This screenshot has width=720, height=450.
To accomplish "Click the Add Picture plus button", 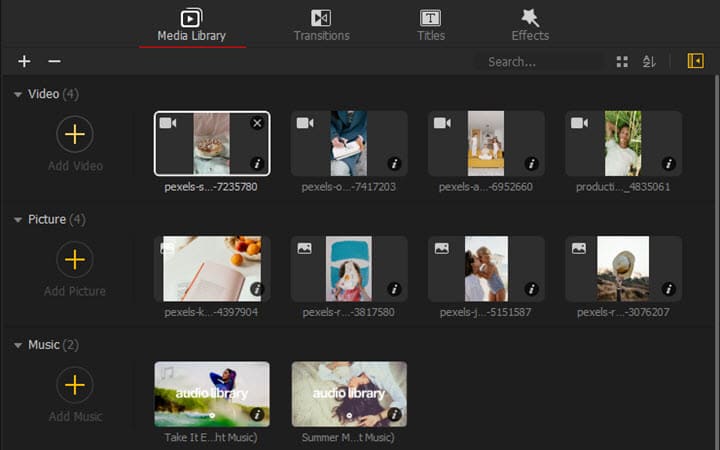I will [x=74, y=260].
